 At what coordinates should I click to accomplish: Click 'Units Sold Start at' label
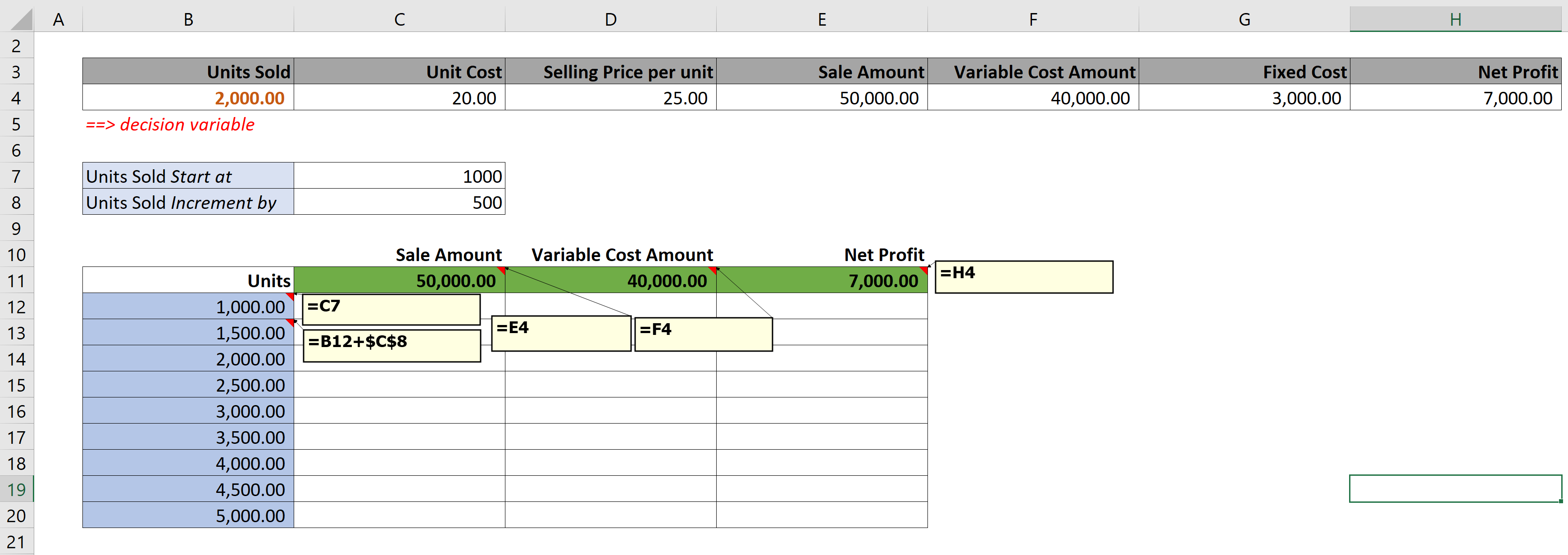(x=188, y=176)
